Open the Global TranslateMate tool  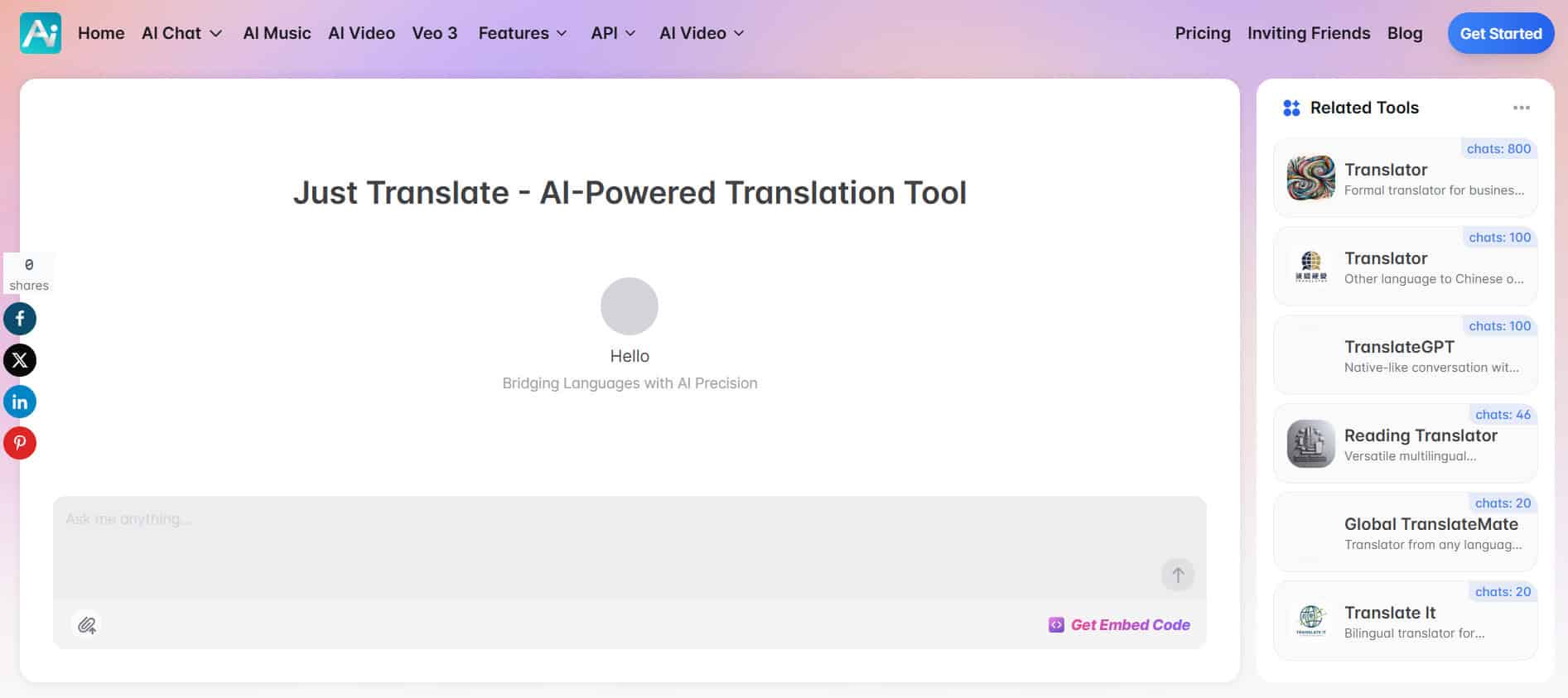point(1405,532)
